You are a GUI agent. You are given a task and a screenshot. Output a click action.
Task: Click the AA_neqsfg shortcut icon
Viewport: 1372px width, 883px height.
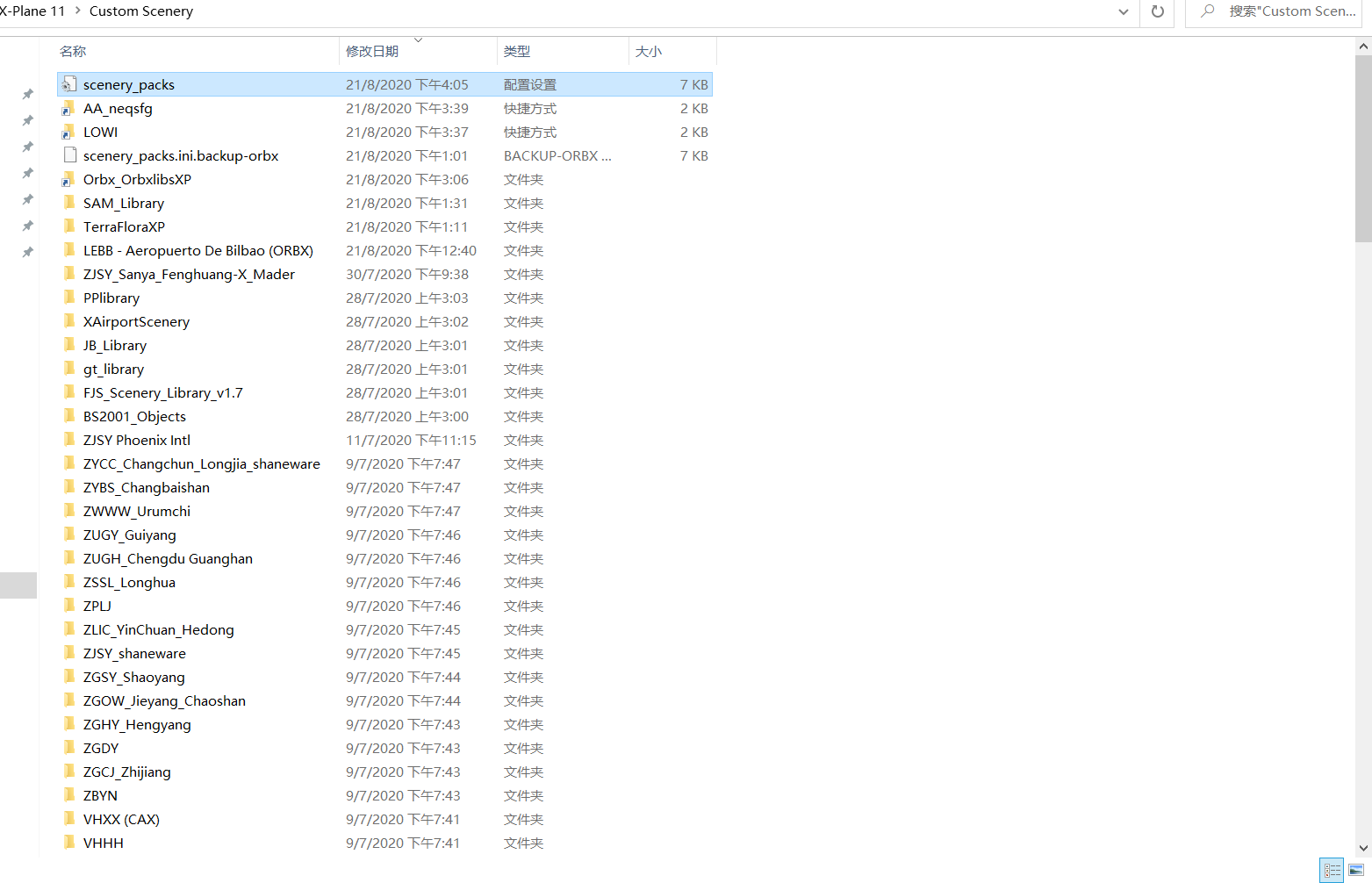click(x=69, y=108)
